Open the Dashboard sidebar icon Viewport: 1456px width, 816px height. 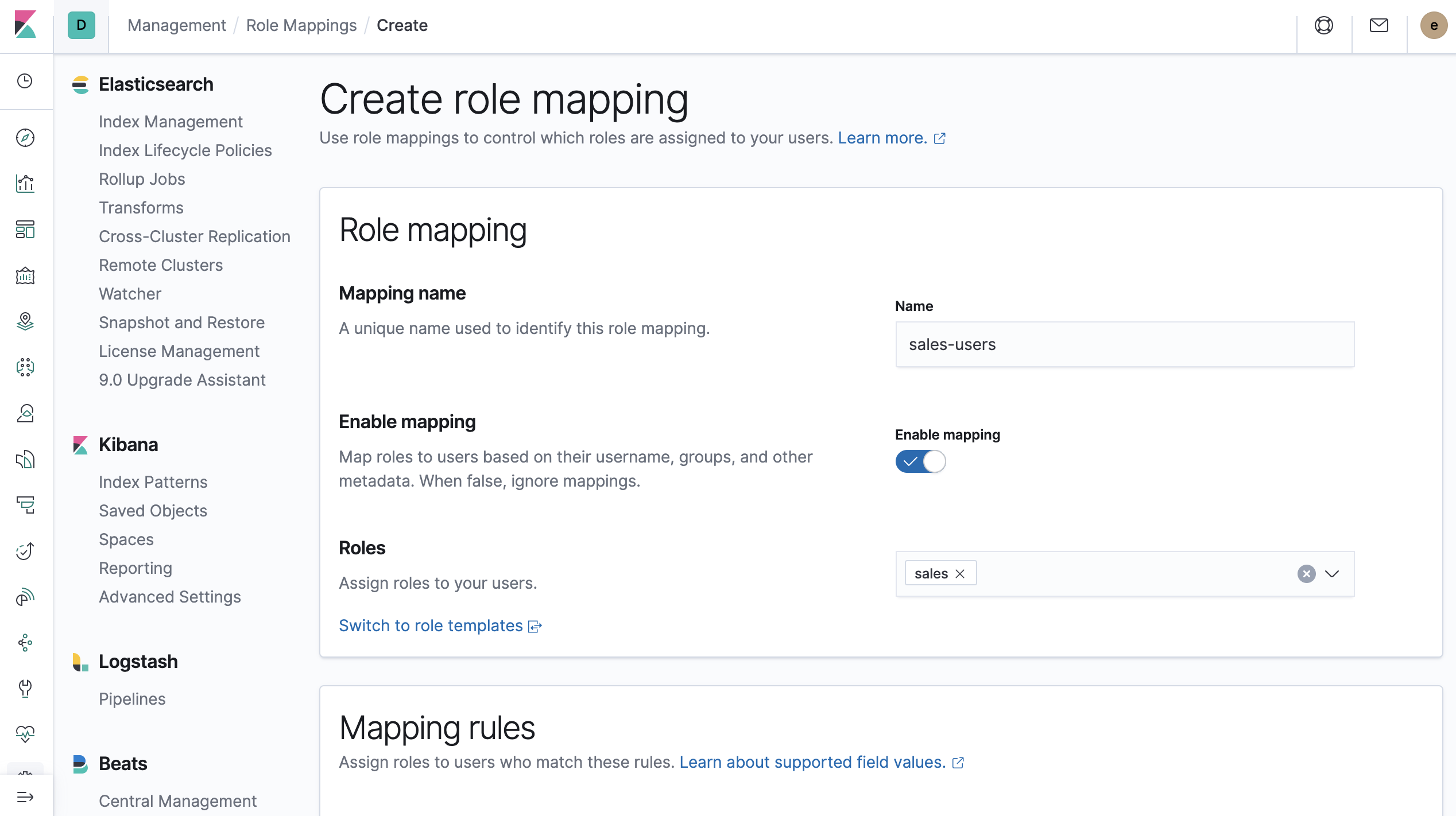pyautogui.click(x=25, y=230)
